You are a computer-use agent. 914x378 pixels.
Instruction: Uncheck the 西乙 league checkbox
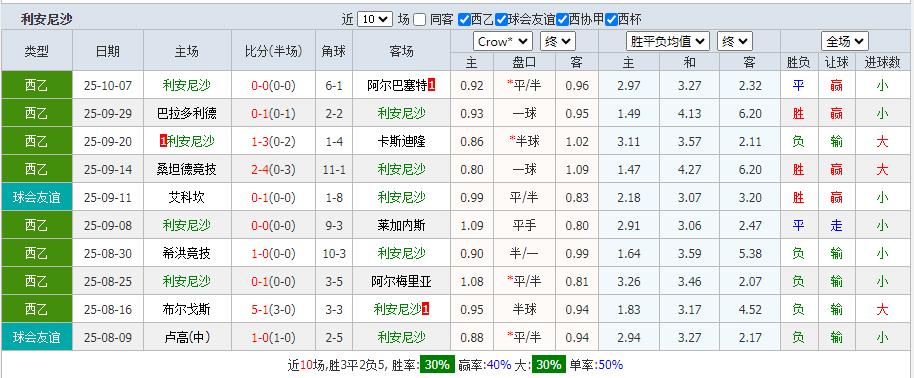click(464, 20)
